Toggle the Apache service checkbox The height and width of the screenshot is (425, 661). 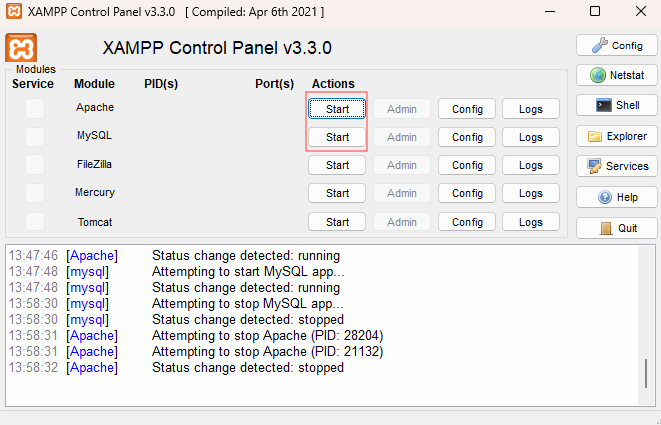point(35,108)
